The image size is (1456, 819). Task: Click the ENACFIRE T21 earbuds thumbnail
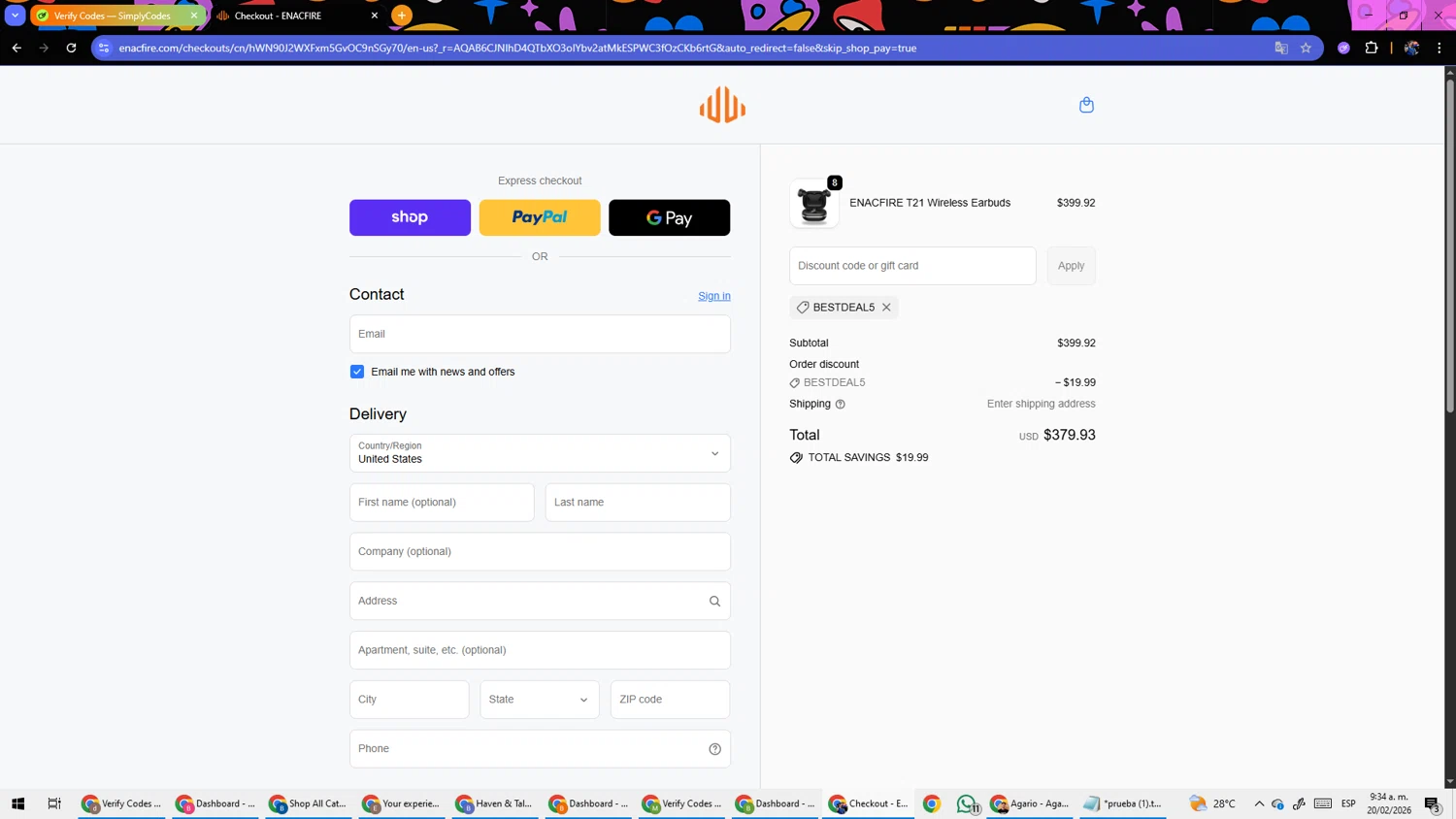(x=814, y=204)
